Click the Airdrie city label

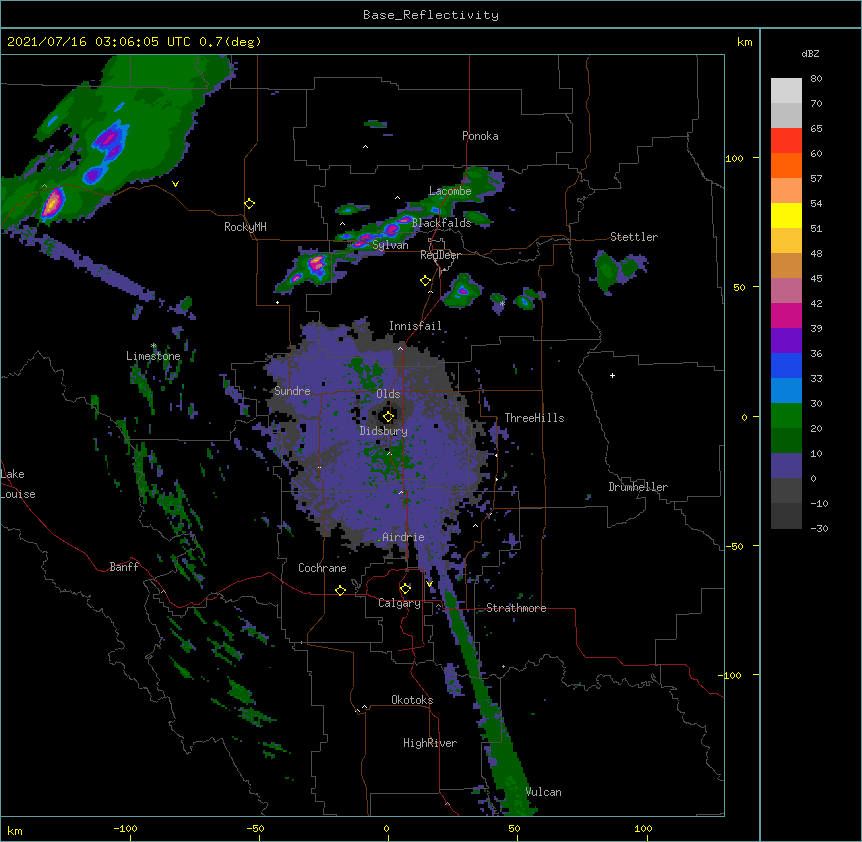[x=403, y=537]
